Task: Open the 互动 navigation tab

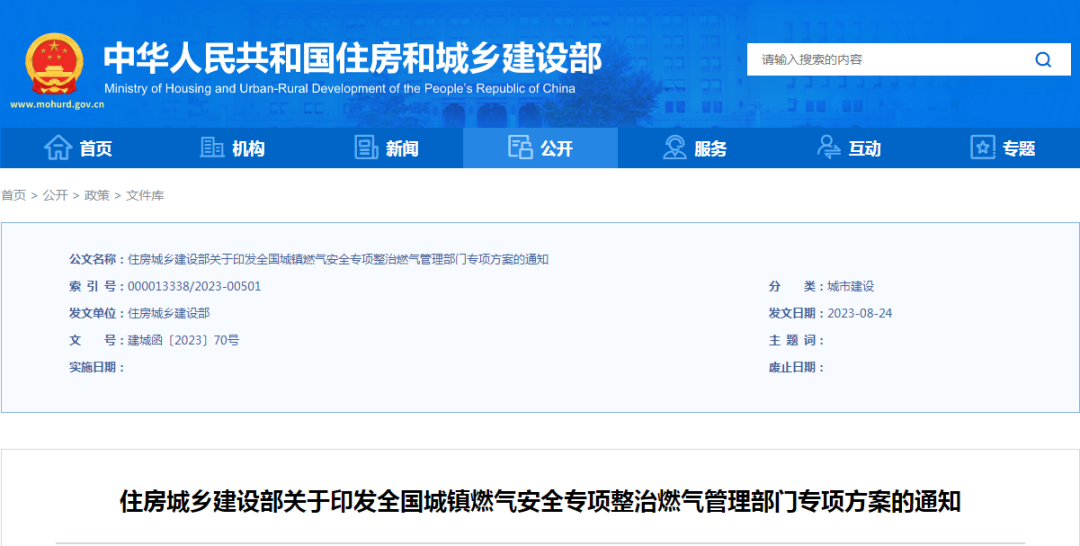Action: 849,147
